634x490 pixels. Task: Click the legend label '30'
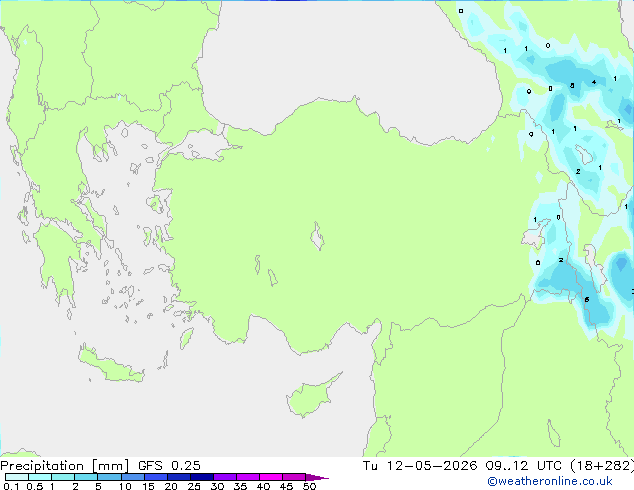coord(218,486)
